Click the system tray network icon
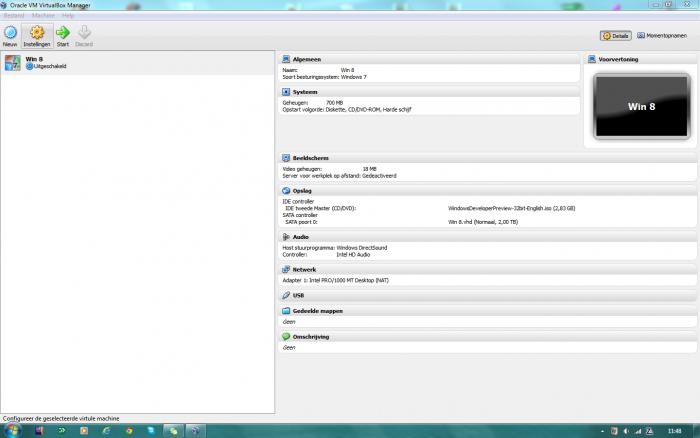 click(x=638, y=431)
